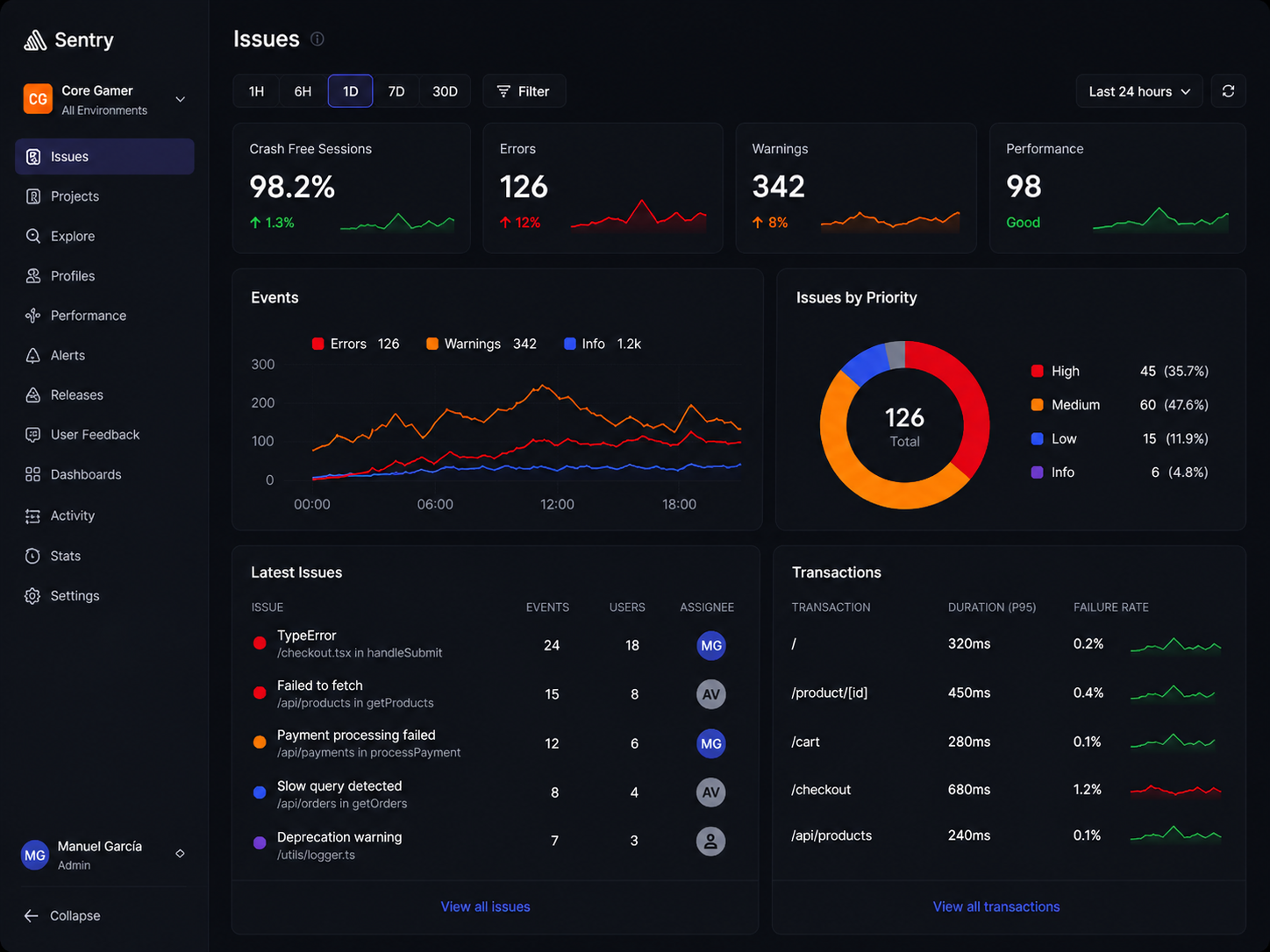Select the 7D time range tab
Viewport: 1270px width, 952px height.
pos(396,91)
